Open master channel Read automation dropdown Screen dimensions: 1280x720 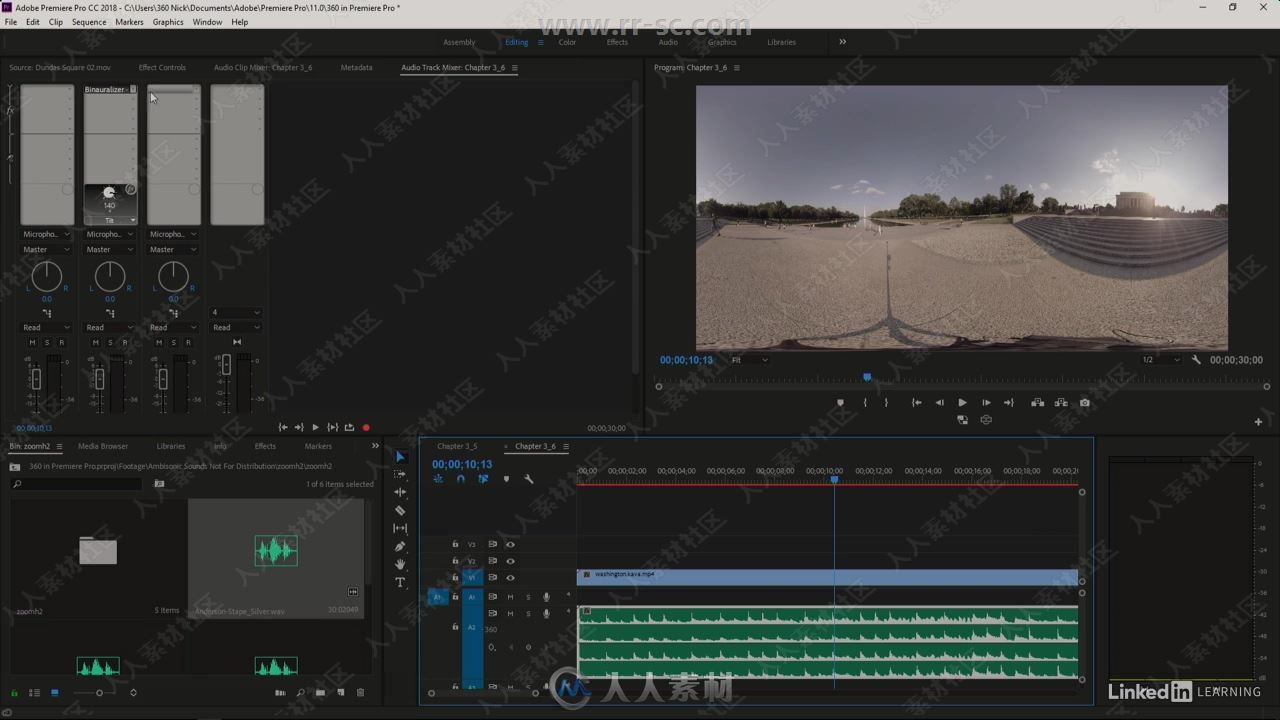pyautogui.click(x=237, y=327)
